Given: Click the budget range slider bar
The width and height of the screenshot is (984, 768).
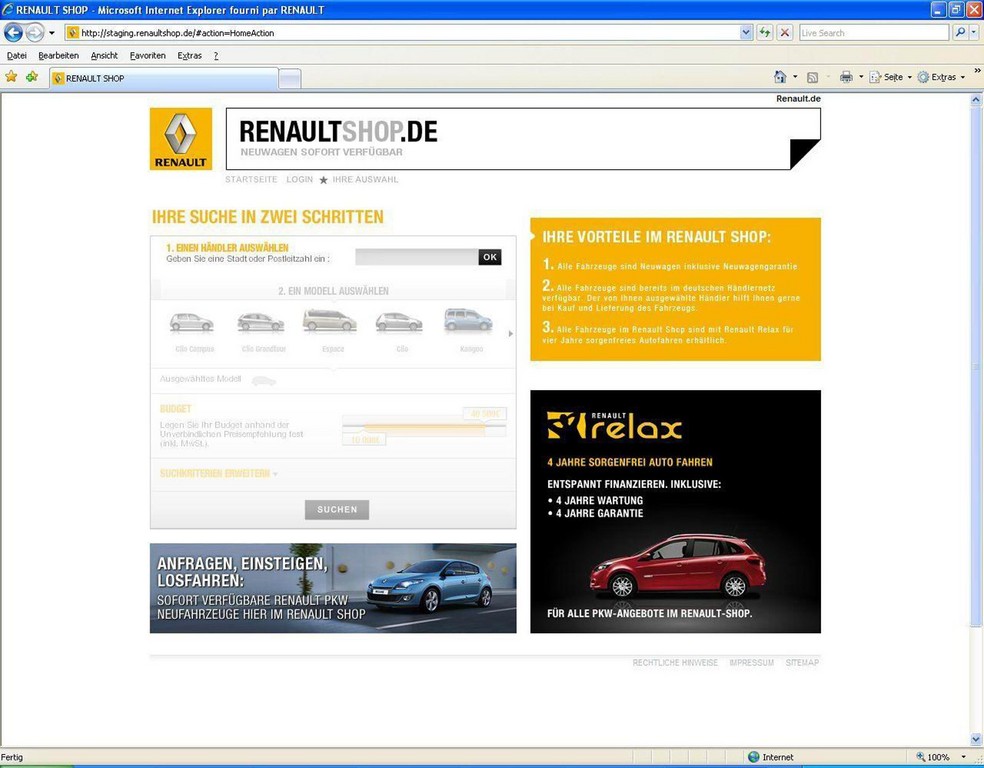Looking at the screenshot, I should coord(424,428).
